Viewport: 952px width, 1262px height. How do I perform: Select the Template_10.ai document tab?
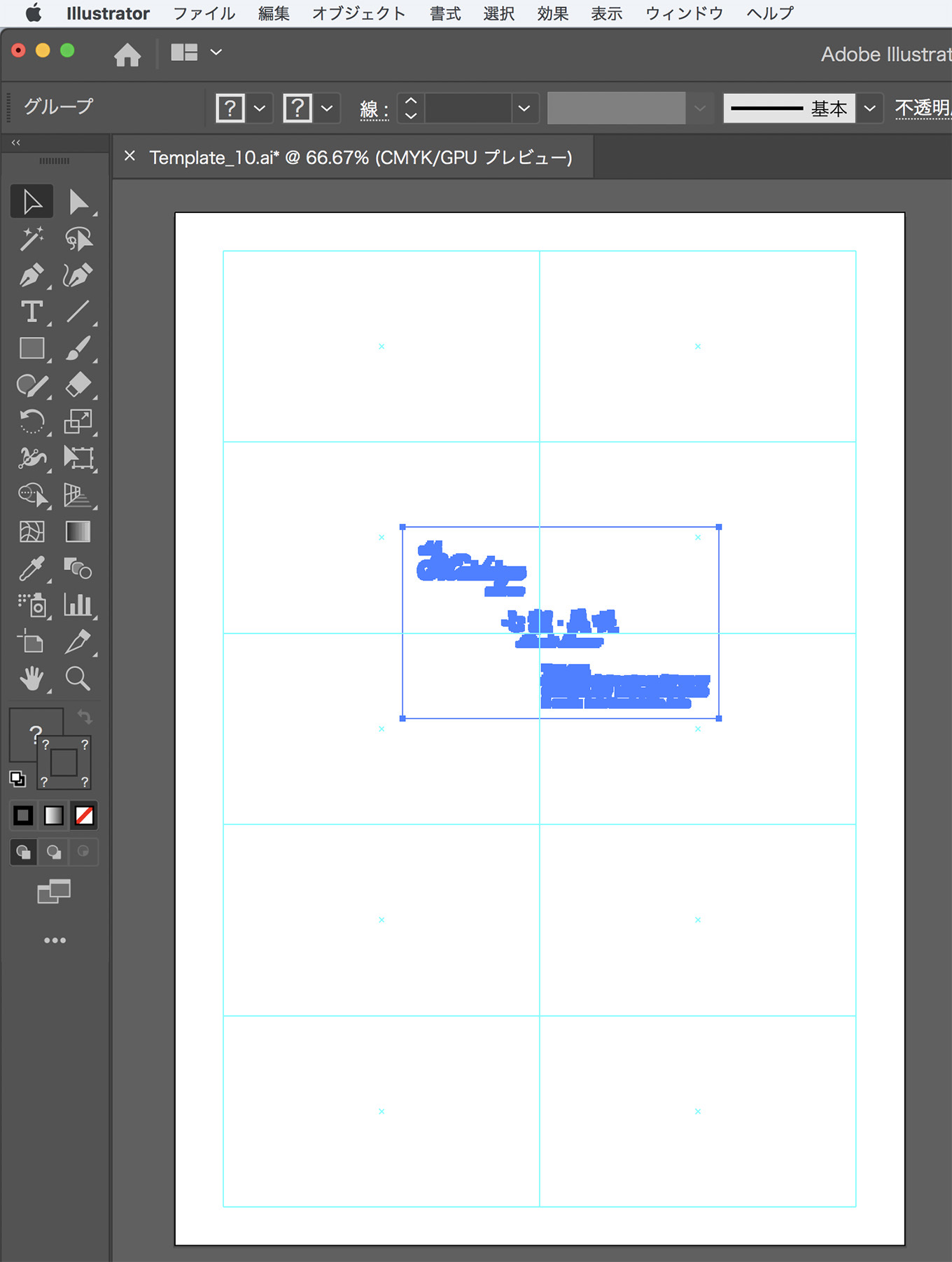click(360, 158)
